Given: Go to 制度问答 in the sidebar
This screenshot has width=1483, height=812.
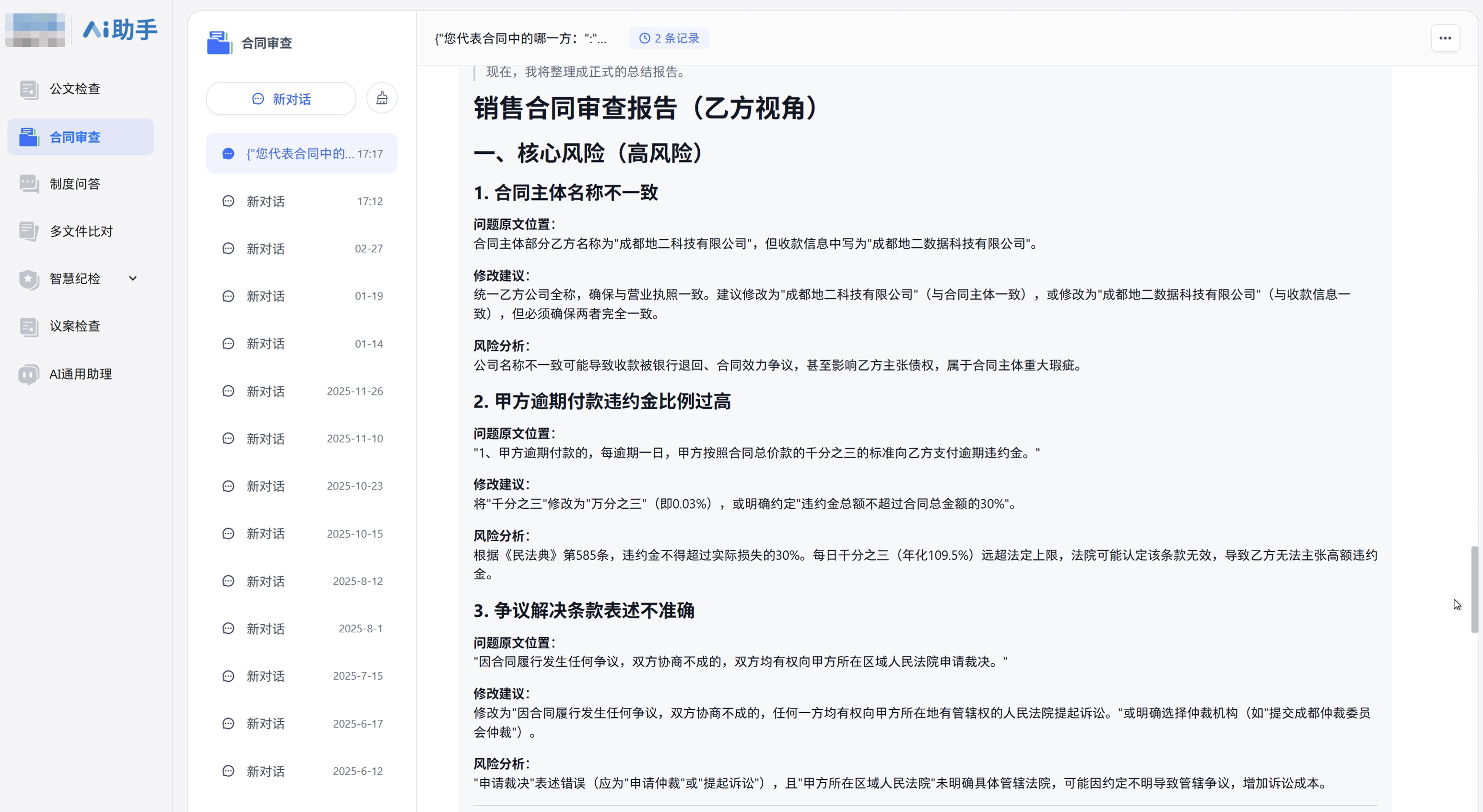Looking at the screenshot, I should 81,184.
